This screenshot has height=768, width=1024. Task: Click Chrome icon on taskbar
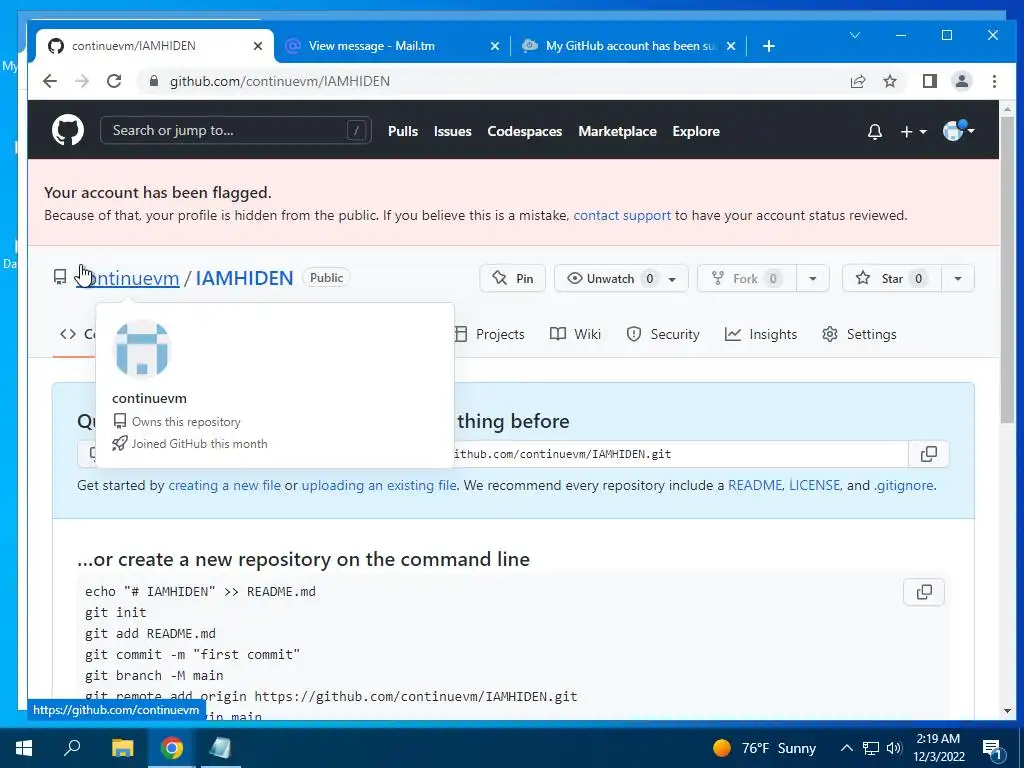[x=172, y=748]
